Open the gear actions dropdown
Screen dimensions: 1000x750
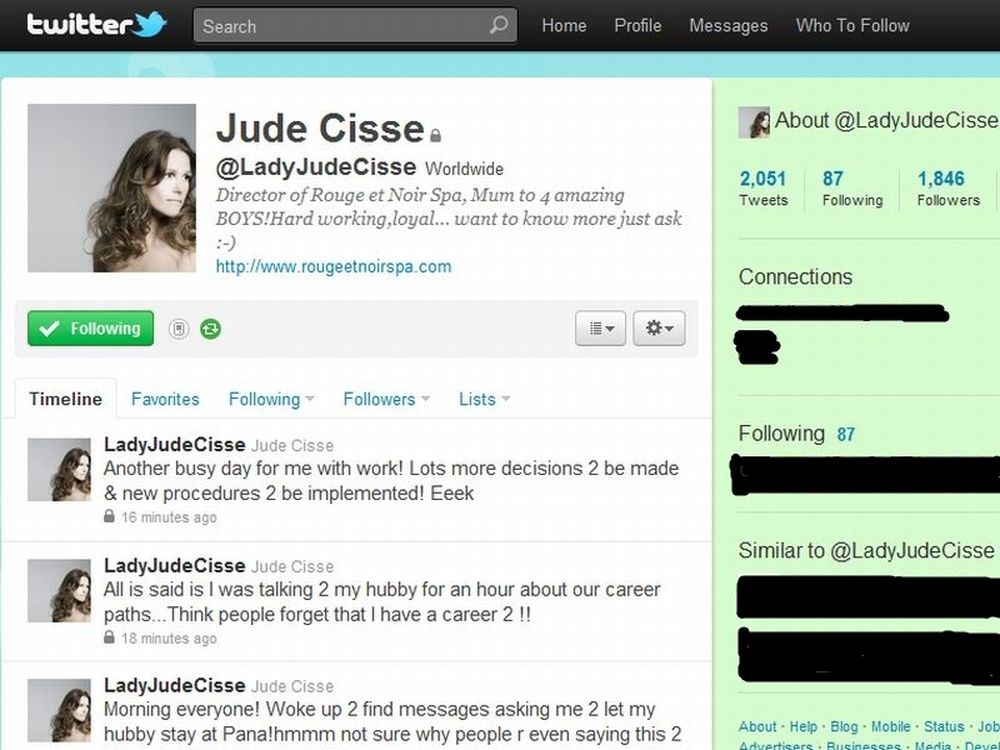click(x=659, y=328)
